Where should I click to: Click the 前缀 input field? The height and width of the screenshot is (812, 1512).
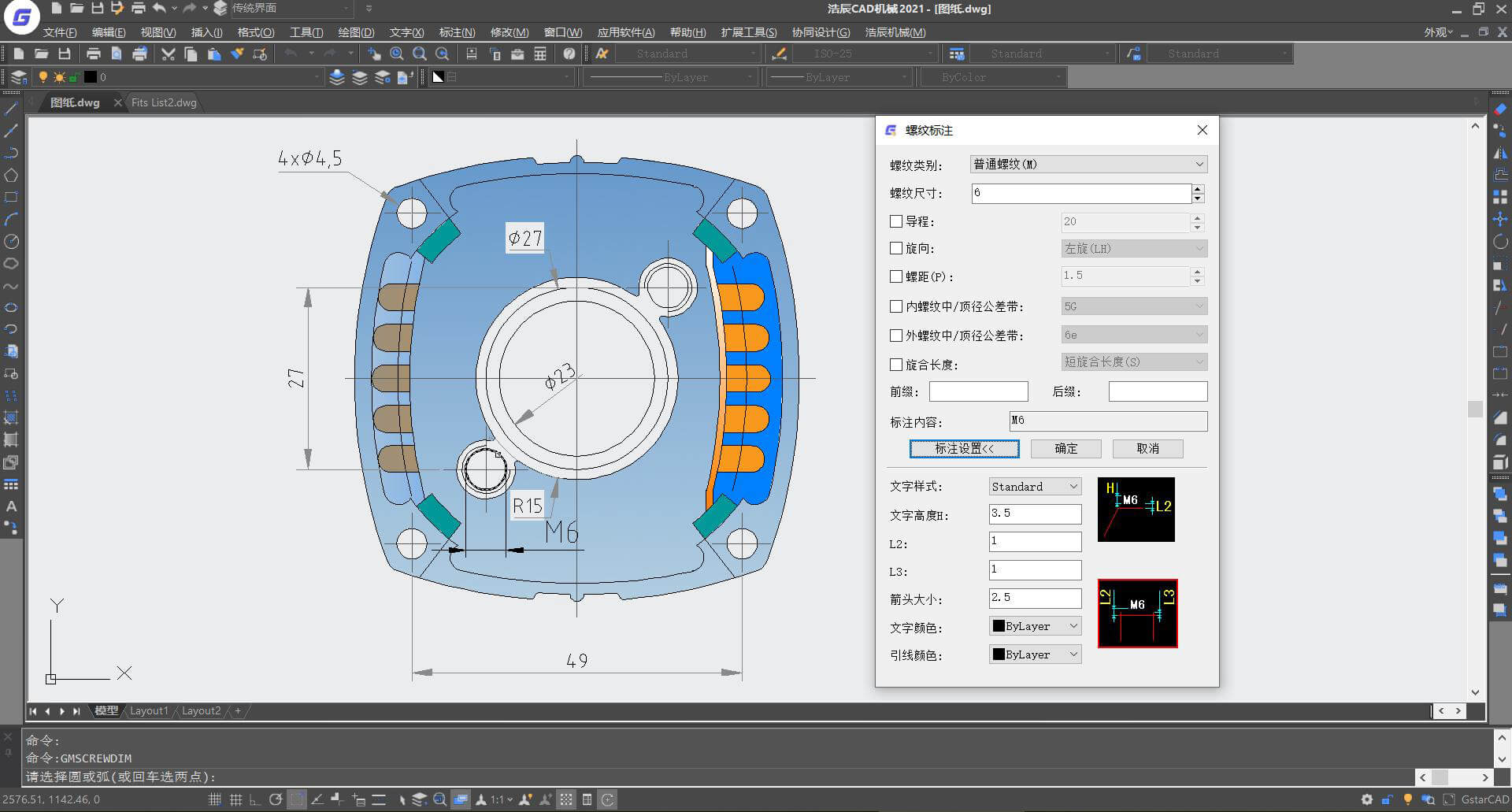tap(978, 391)
